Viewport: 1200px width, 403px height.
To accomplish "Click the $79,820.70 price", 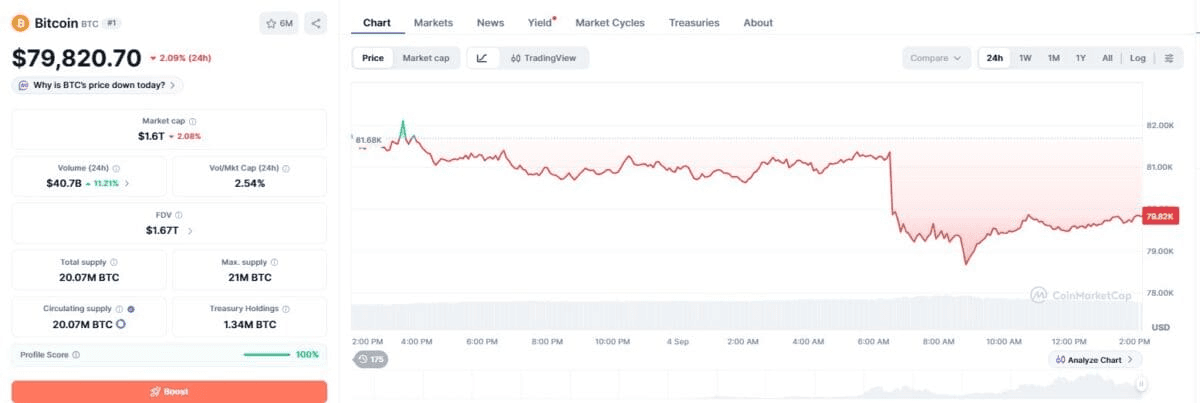I will point(77,59).
